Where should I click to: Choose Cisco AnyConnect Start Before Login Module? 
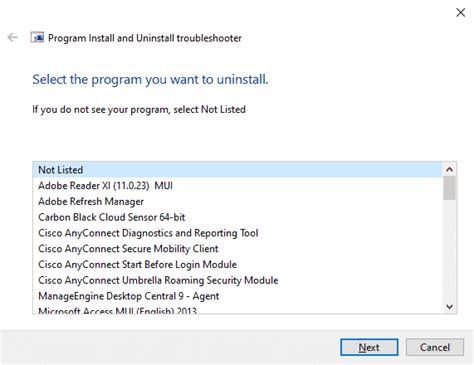pos(237,264)
